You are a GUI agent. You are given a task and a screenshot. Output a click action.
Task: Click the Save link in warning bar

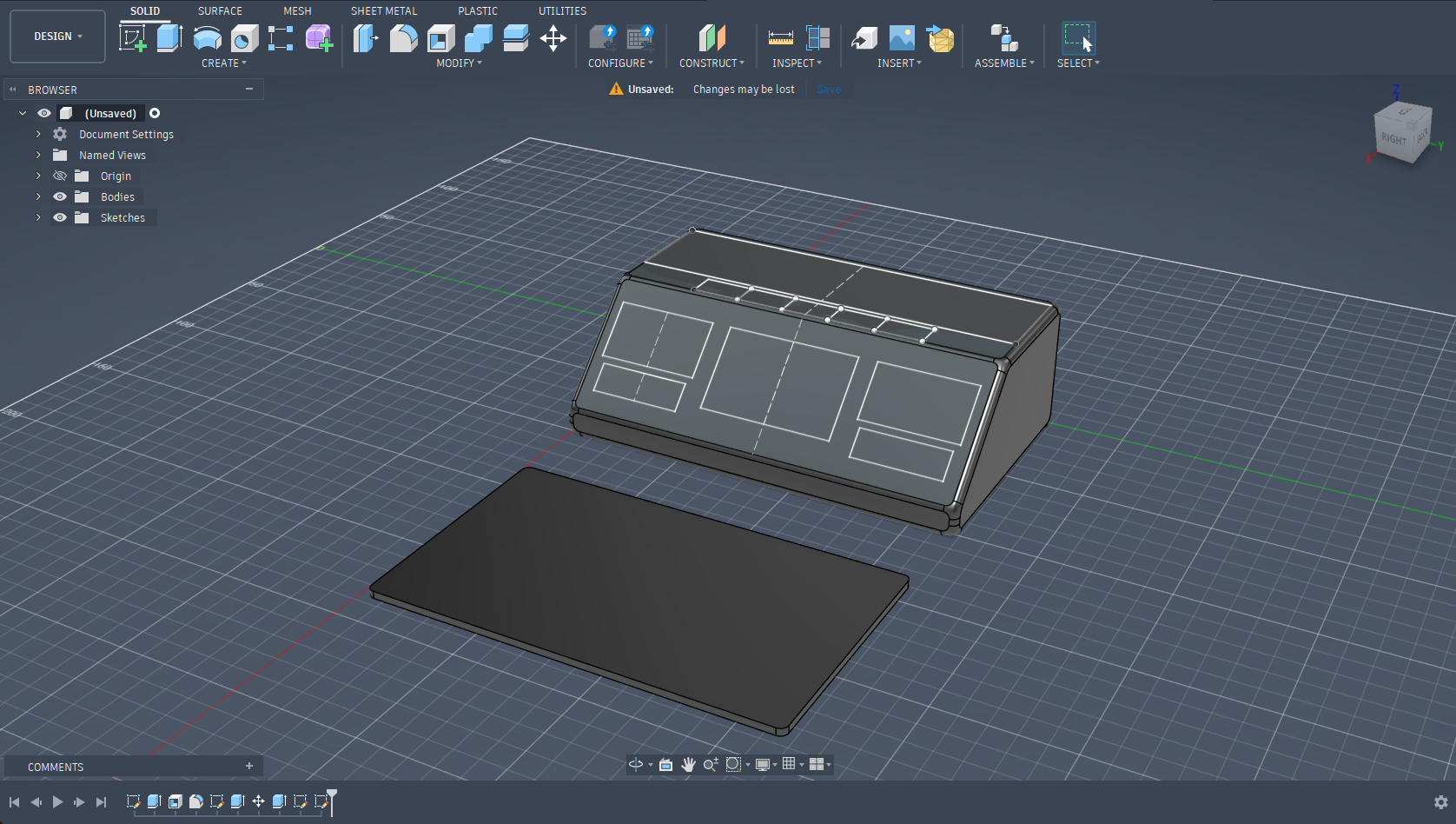point(829,90)
